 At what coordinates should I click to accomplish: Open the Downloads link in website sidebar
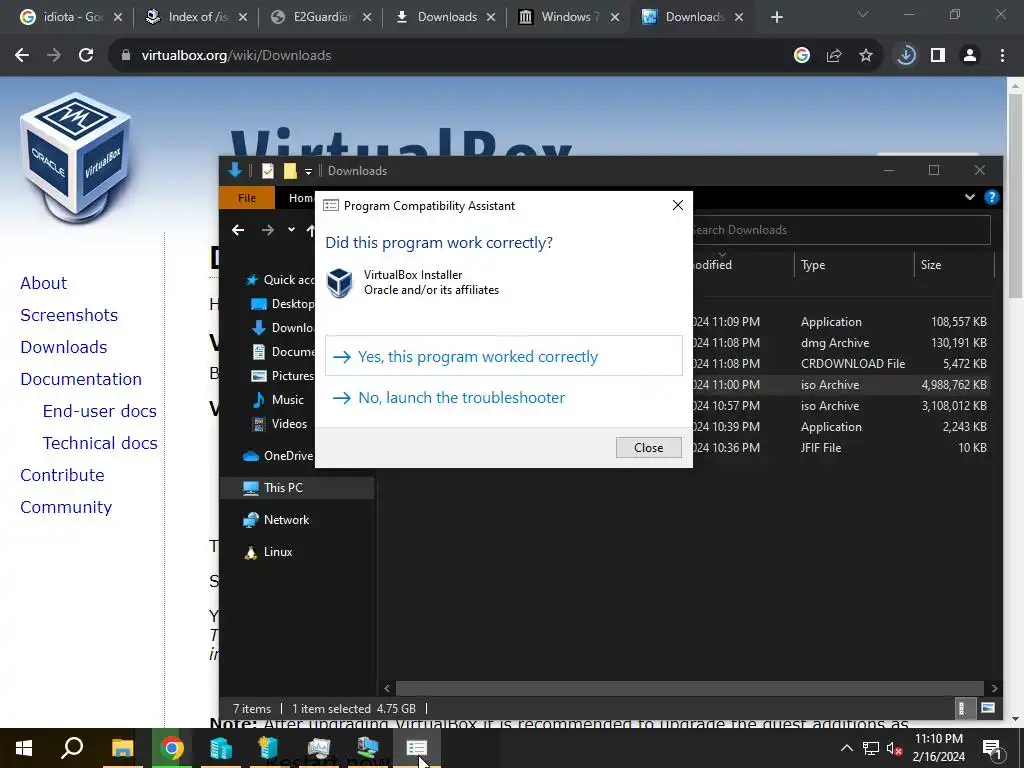[x=64, y=347]
